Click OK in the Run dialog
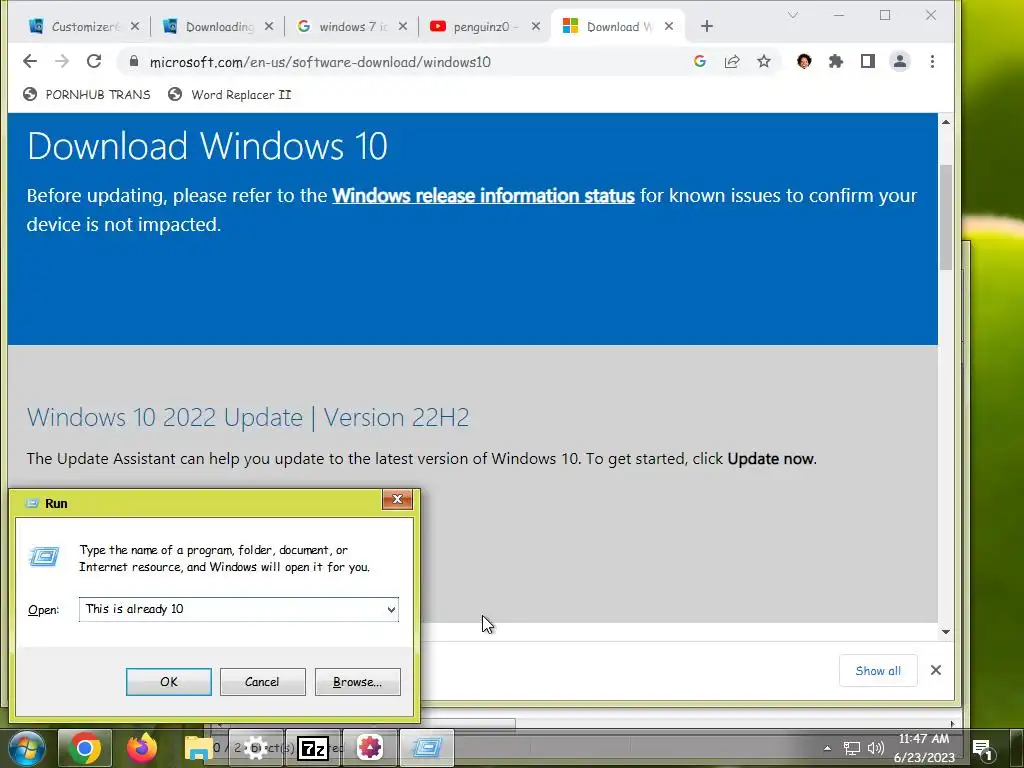Image resolution: width=1024 pixels, height=768 pixels. [168, 682]
